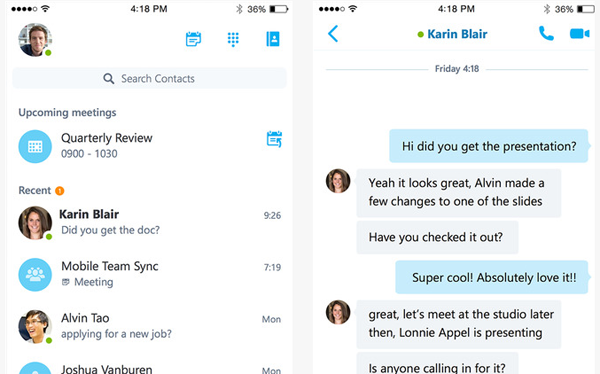600x374 pixels.
Task: Start a video call with Karin Blair
Action: click(579, 34)
